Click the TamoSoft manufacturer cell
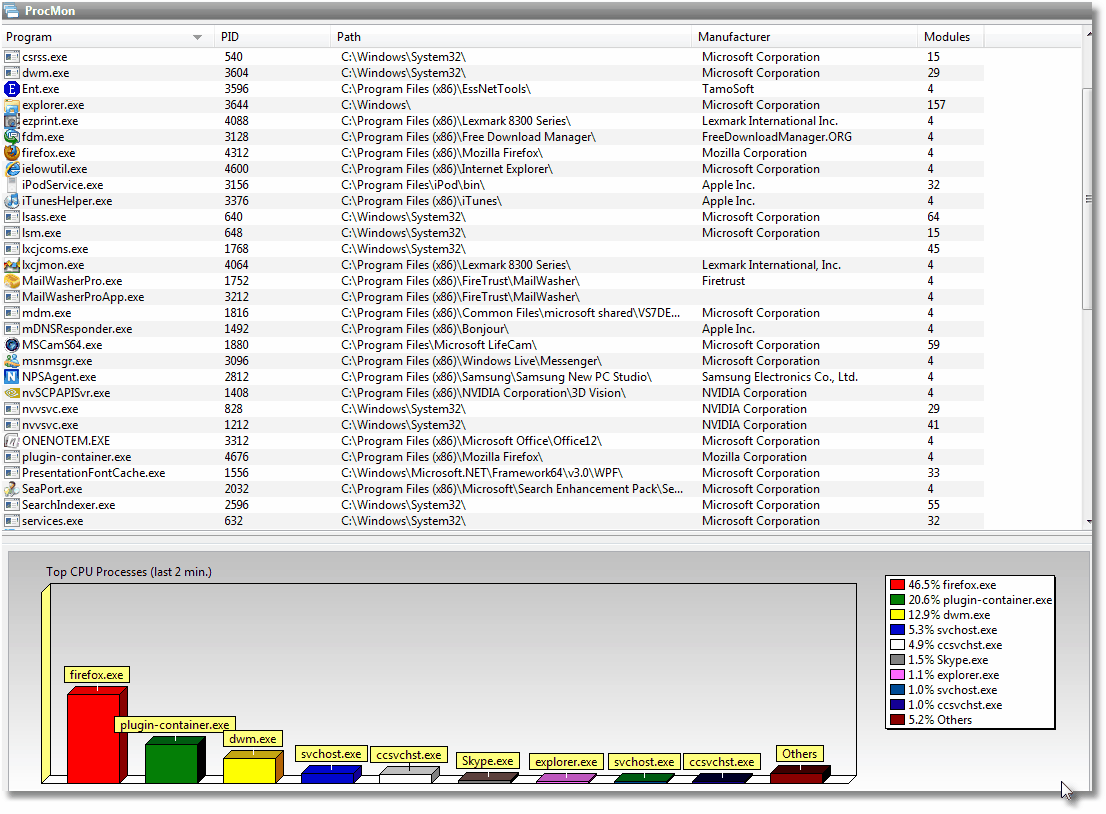 [728, 89]
